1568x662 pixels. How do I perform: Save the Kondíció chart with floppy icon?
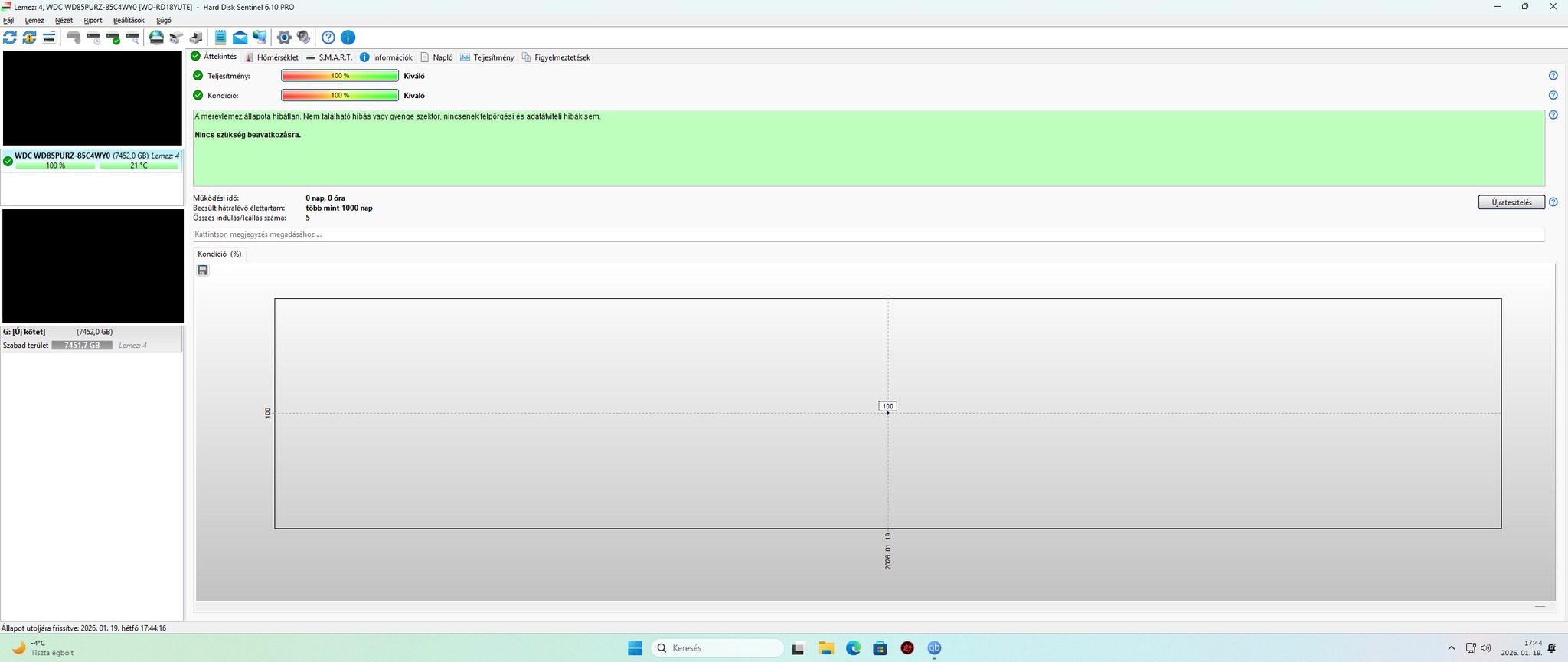(x=203, y=270)
